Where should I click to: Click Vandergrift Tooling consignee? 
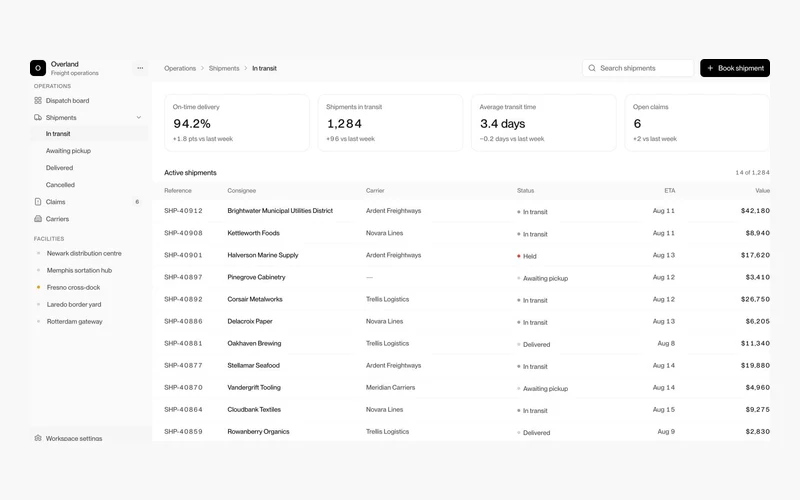(254, 388)
